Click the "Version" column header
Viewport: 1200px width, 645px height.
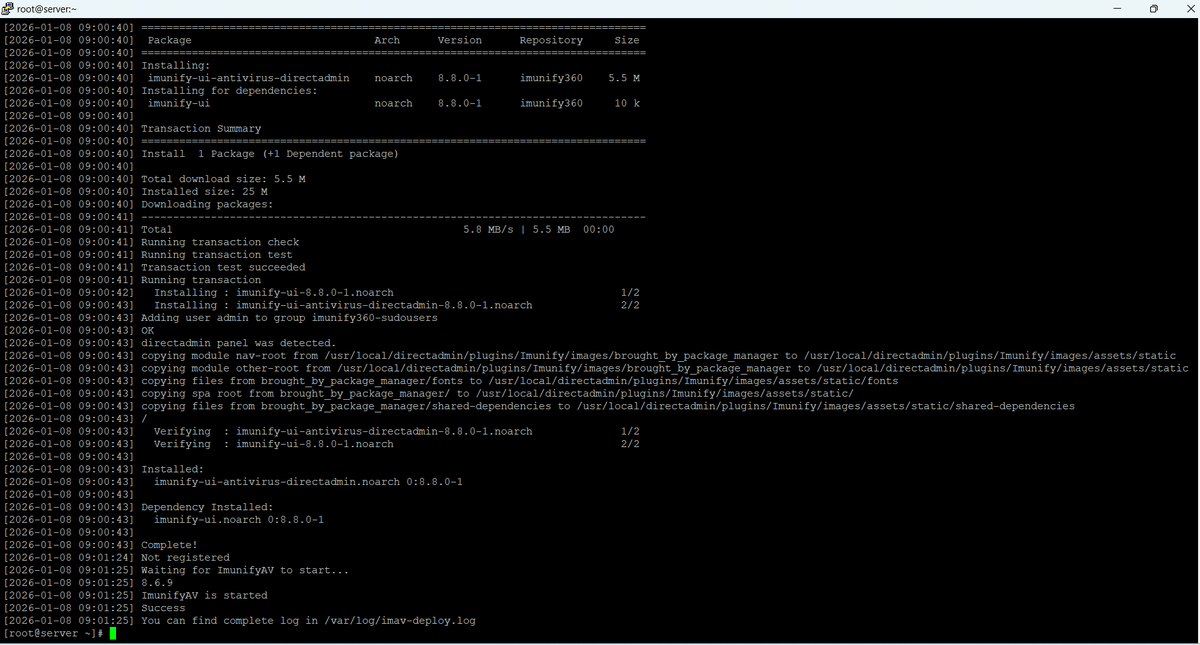[459, 40]
